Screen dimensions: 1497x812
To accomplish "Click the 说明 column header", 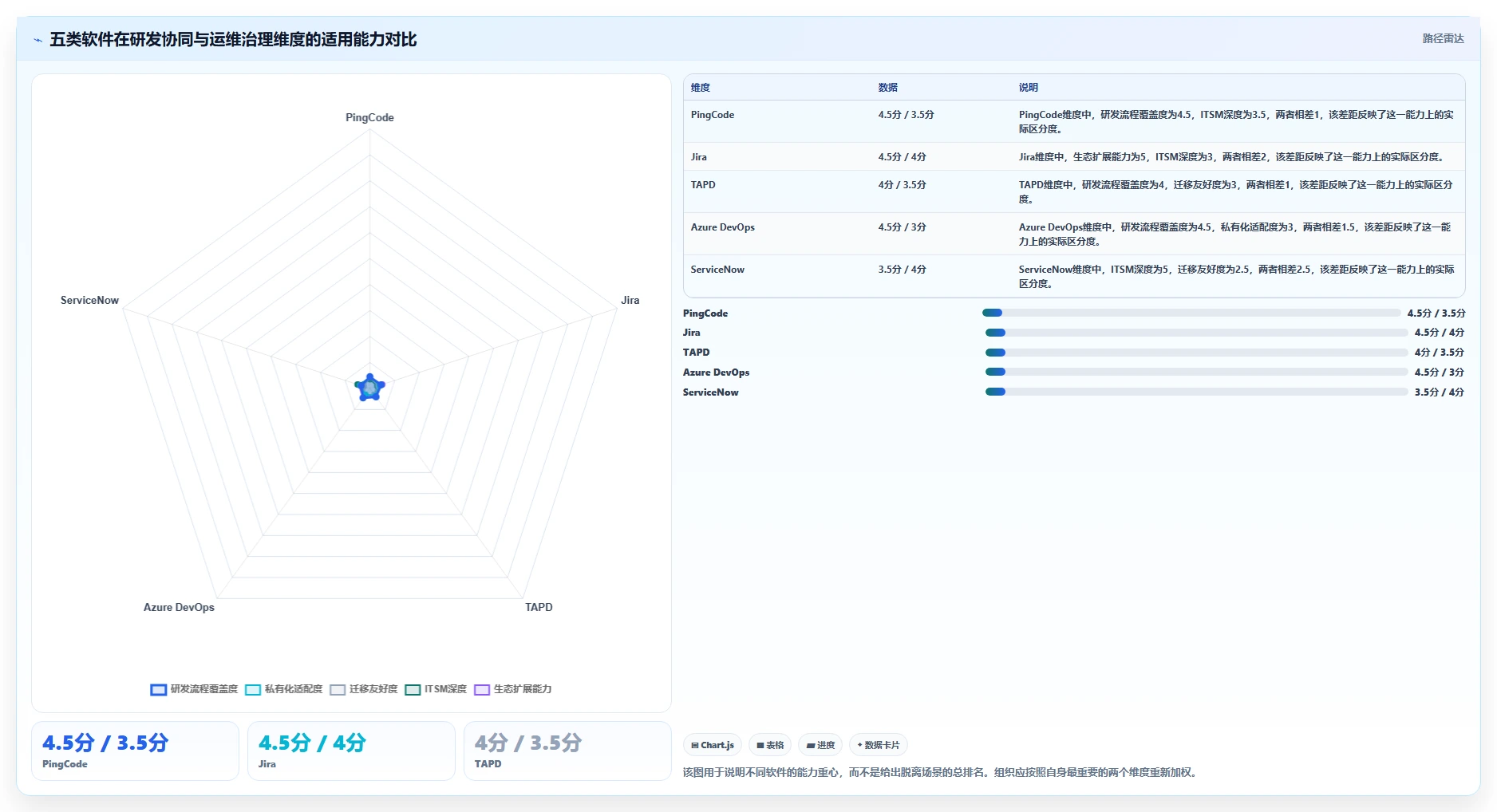I will (1029, 88).
